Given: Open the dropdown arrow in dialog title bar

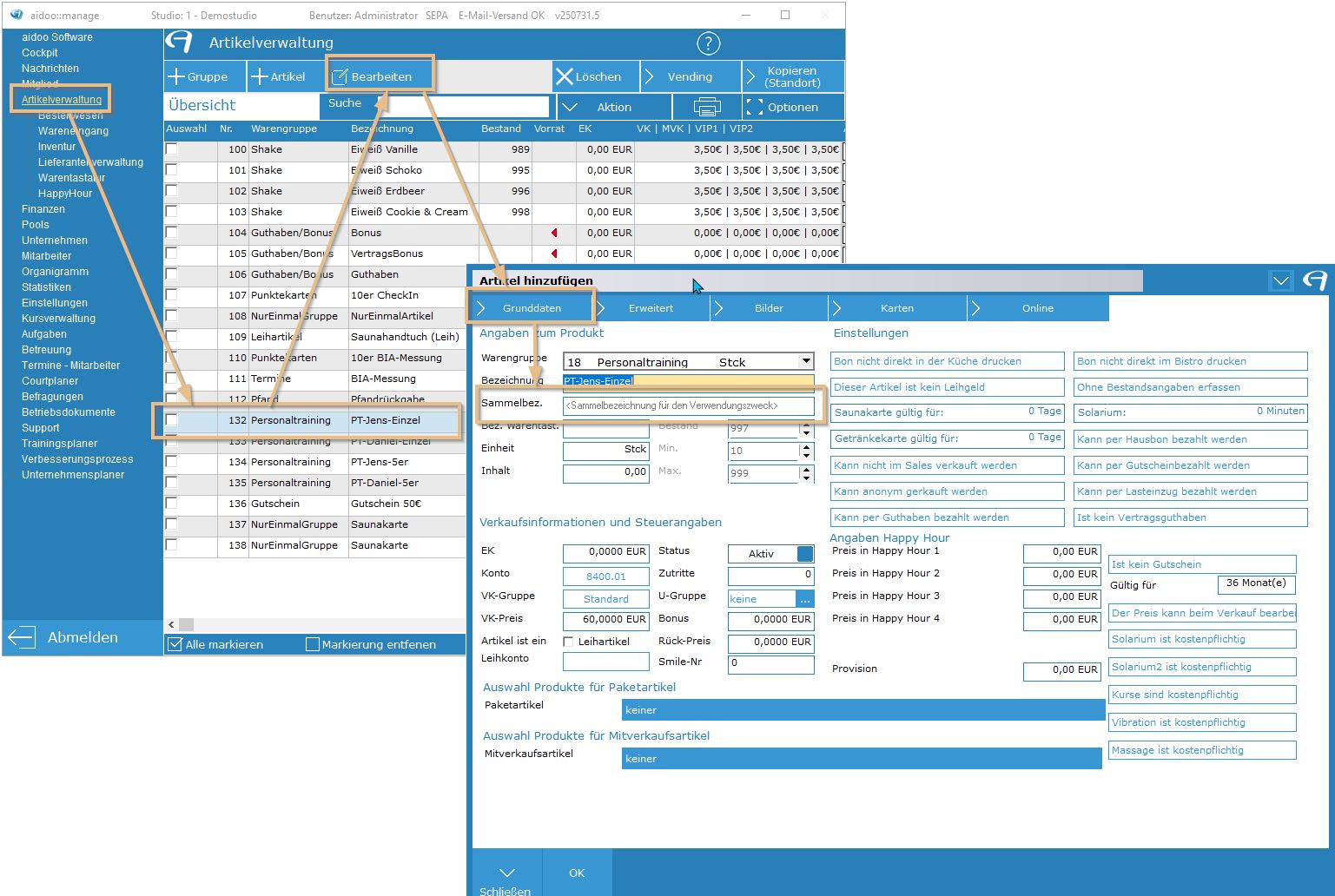Looking at the screenshot, I should [1280, 280].
